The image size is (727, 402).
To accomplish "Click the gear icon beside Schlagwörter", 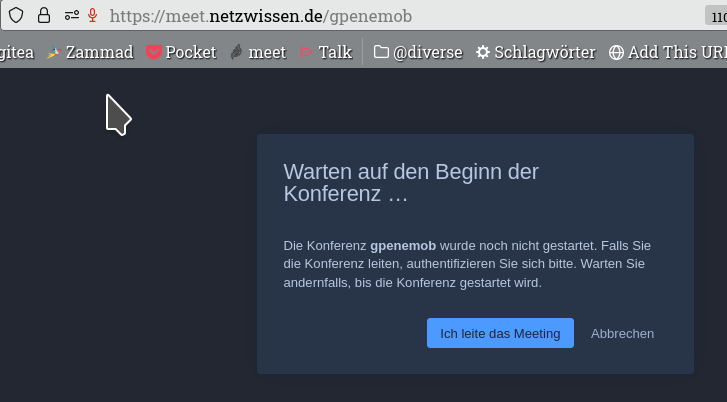I will [483, 52].
